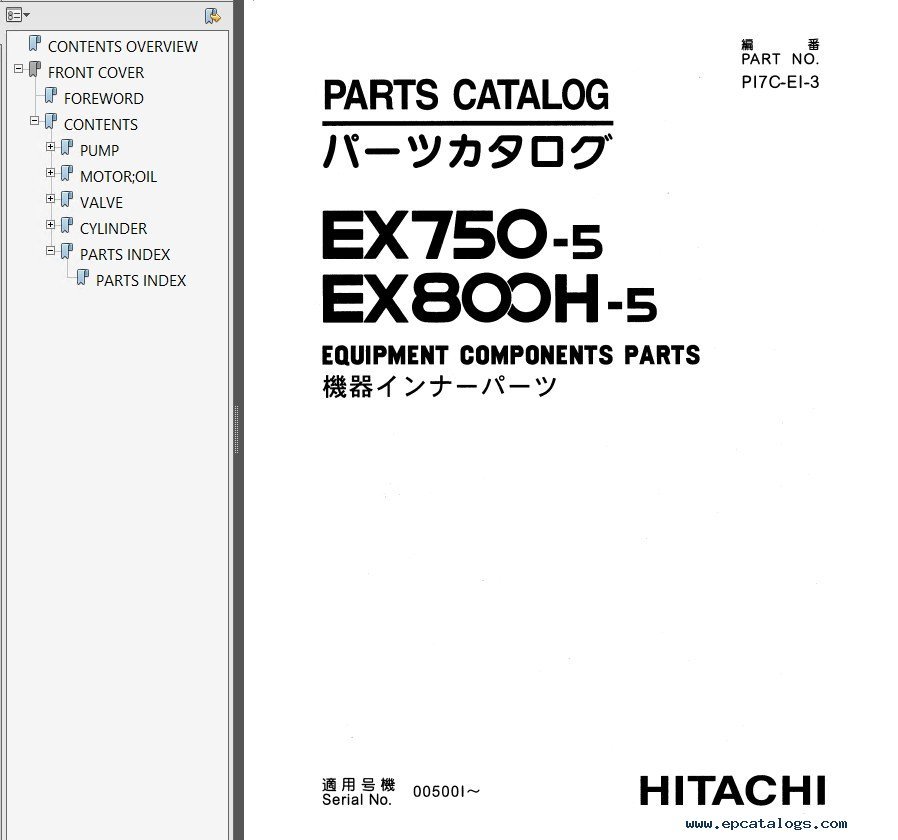Click the serial number 005001~
Screen dimensions: 898x840
click(447, 791)
